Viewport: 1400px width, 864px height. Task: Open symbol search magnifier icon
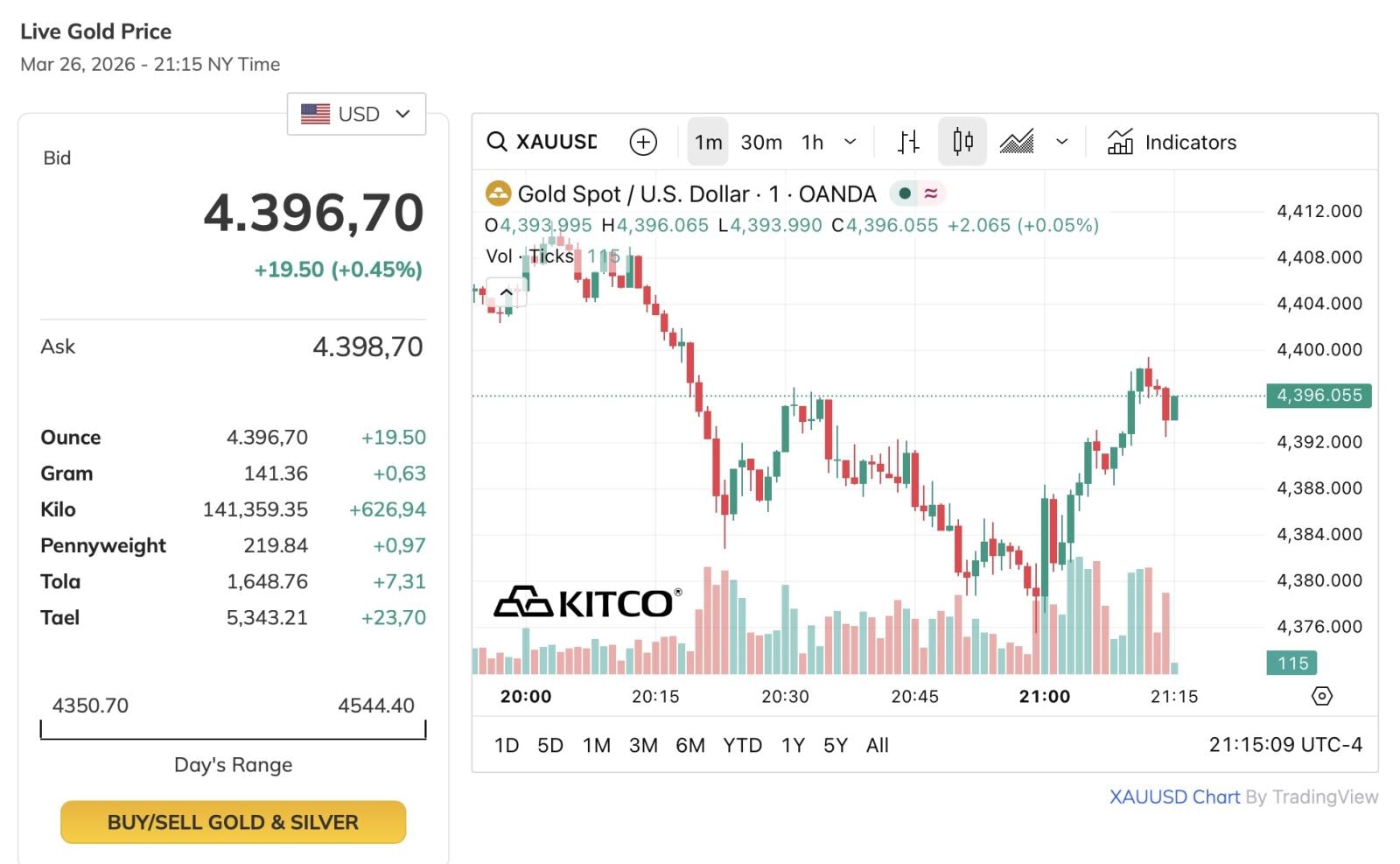tap(497, 142)
